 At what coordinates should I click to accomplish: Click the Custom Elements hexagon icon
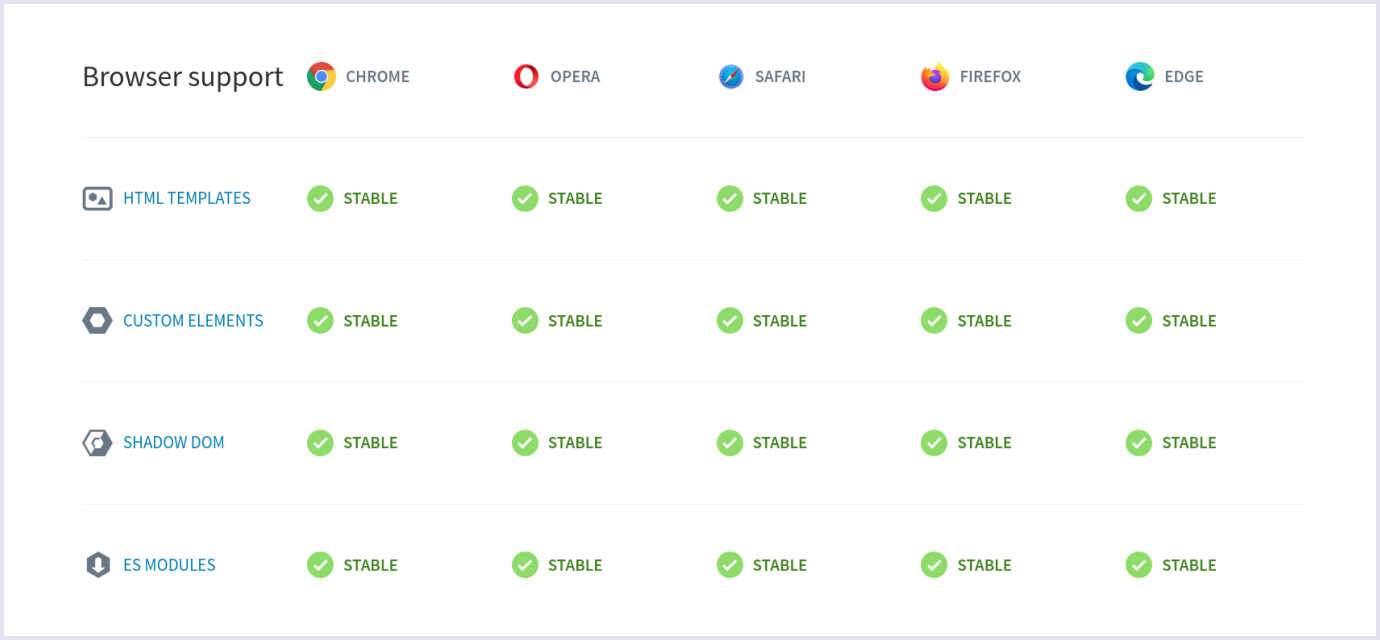click(97, 320)
